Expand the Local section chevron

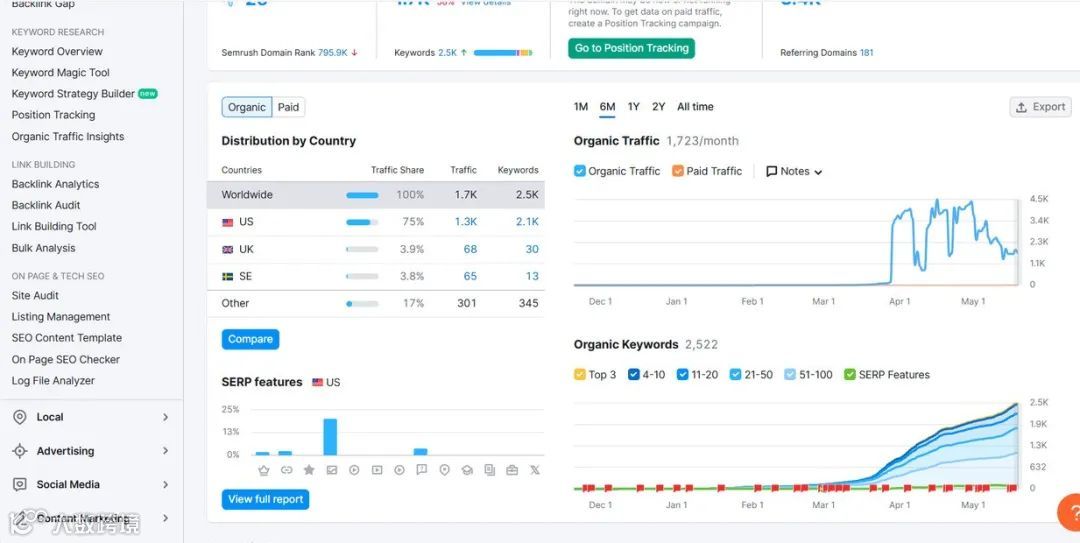165,417
